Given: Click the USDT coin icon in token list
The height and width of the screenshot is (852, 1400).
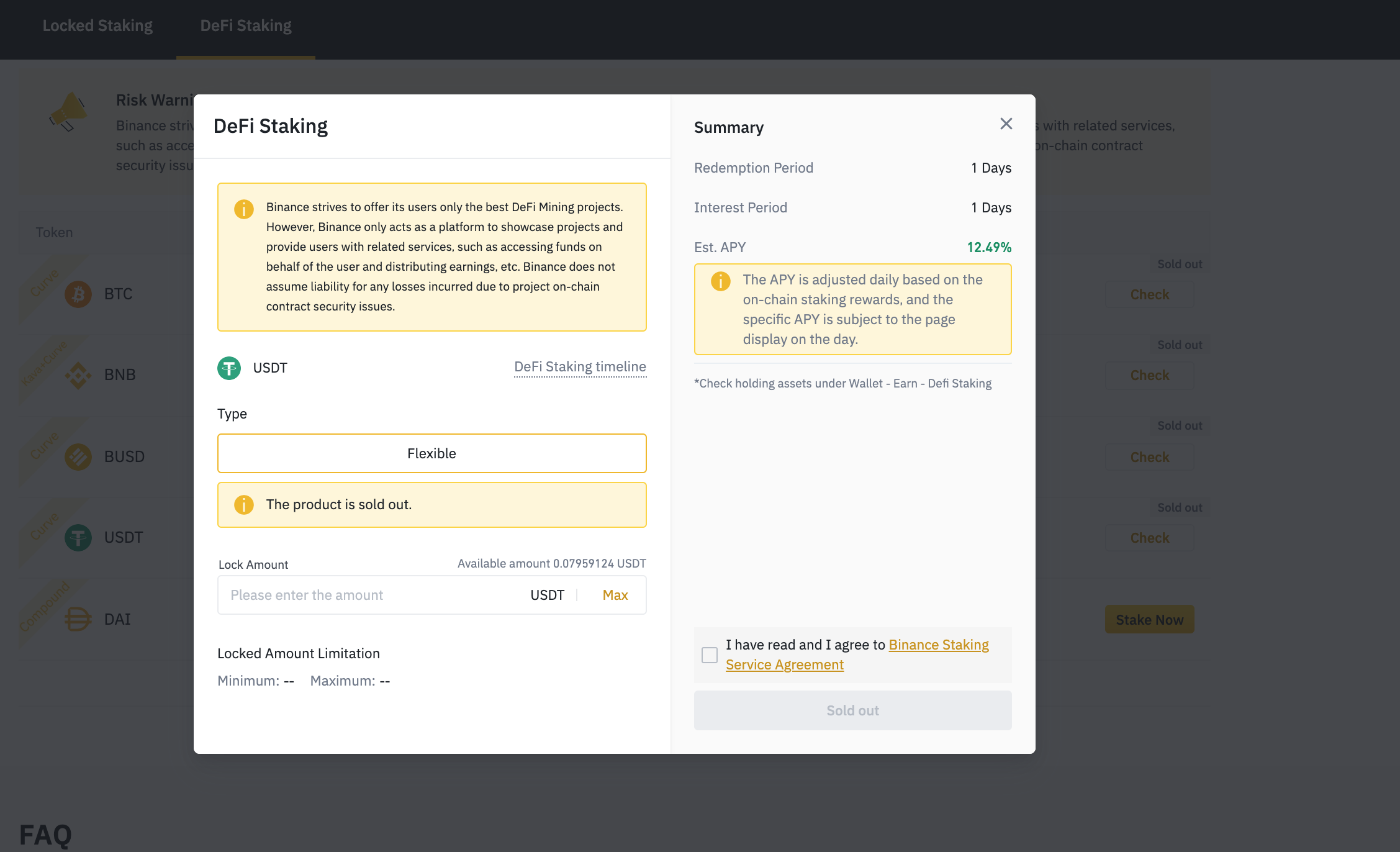Looking at the screenshot, I should pyautogui.click(x=78, y=538).
